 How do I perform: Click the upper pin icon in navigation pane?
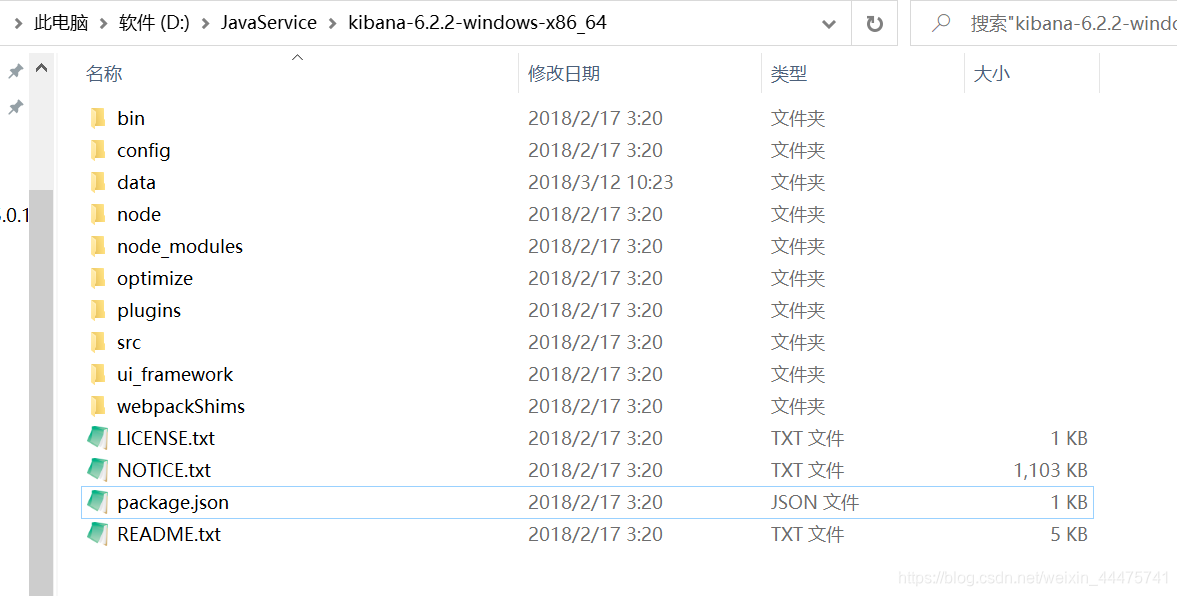(15, 71)
